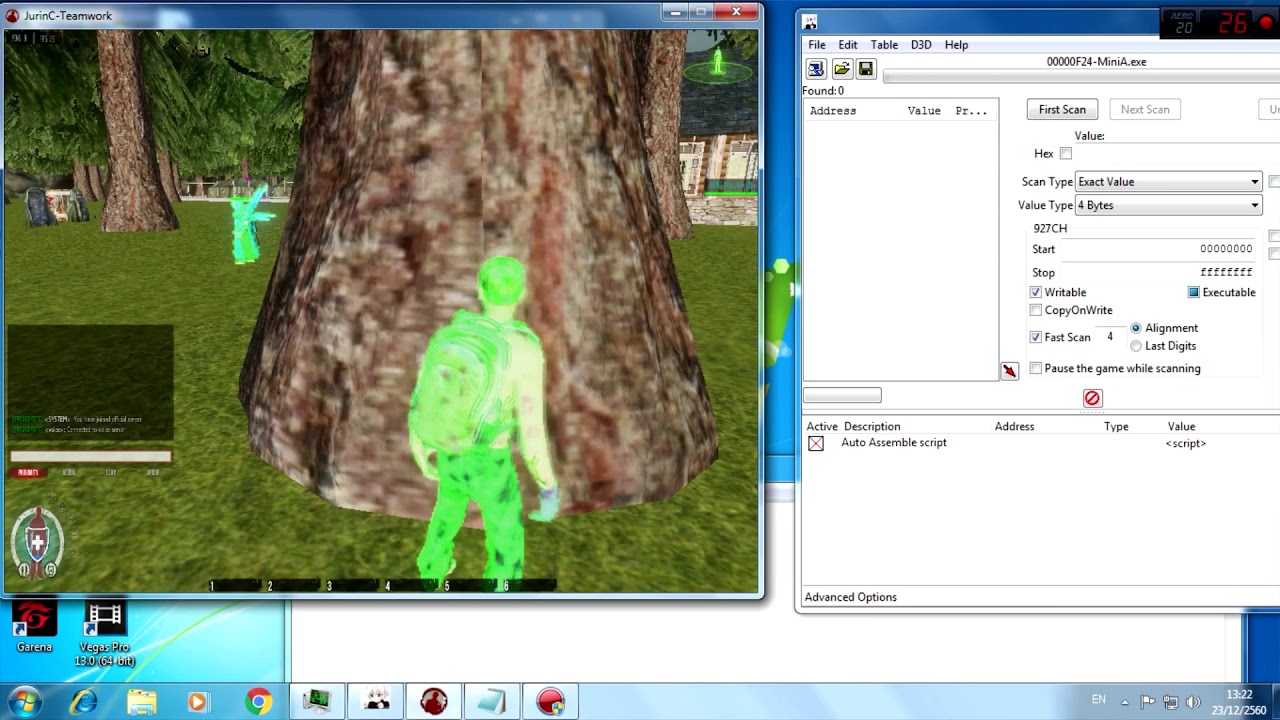Click the action center flag tray icon
The height and width of the screenshot is (720, 1280).
pyautogui.click(x=1148, y=702)
